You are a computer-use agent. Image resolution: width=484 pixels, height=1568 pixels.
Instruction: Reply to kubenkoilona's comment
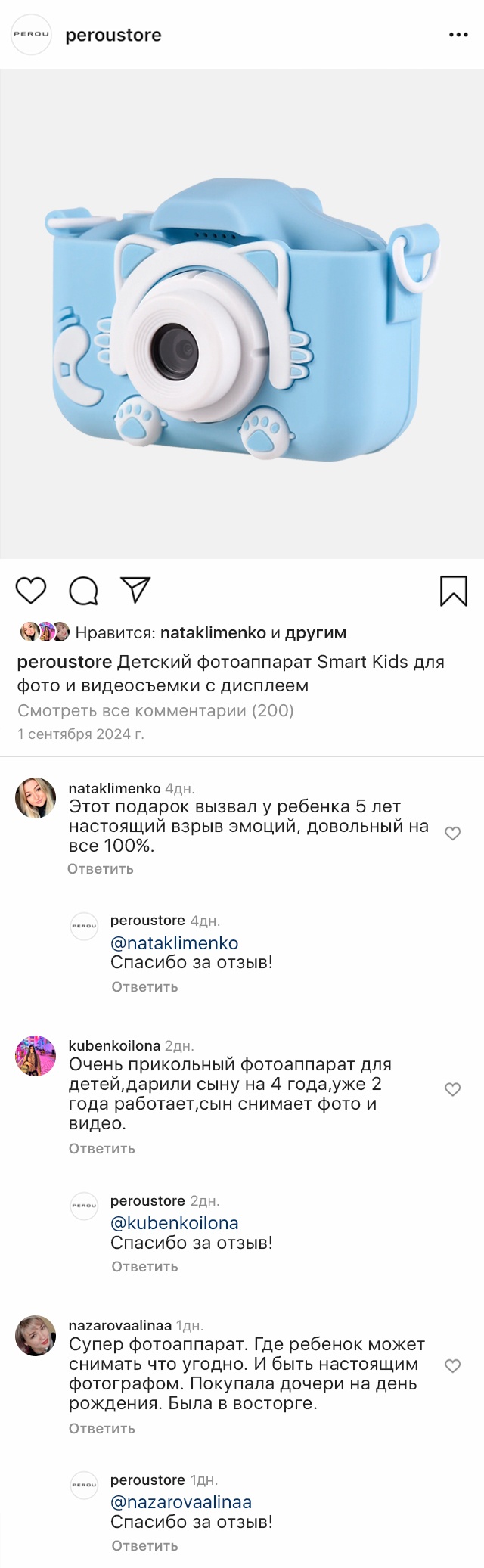(x=102, y=1149)
